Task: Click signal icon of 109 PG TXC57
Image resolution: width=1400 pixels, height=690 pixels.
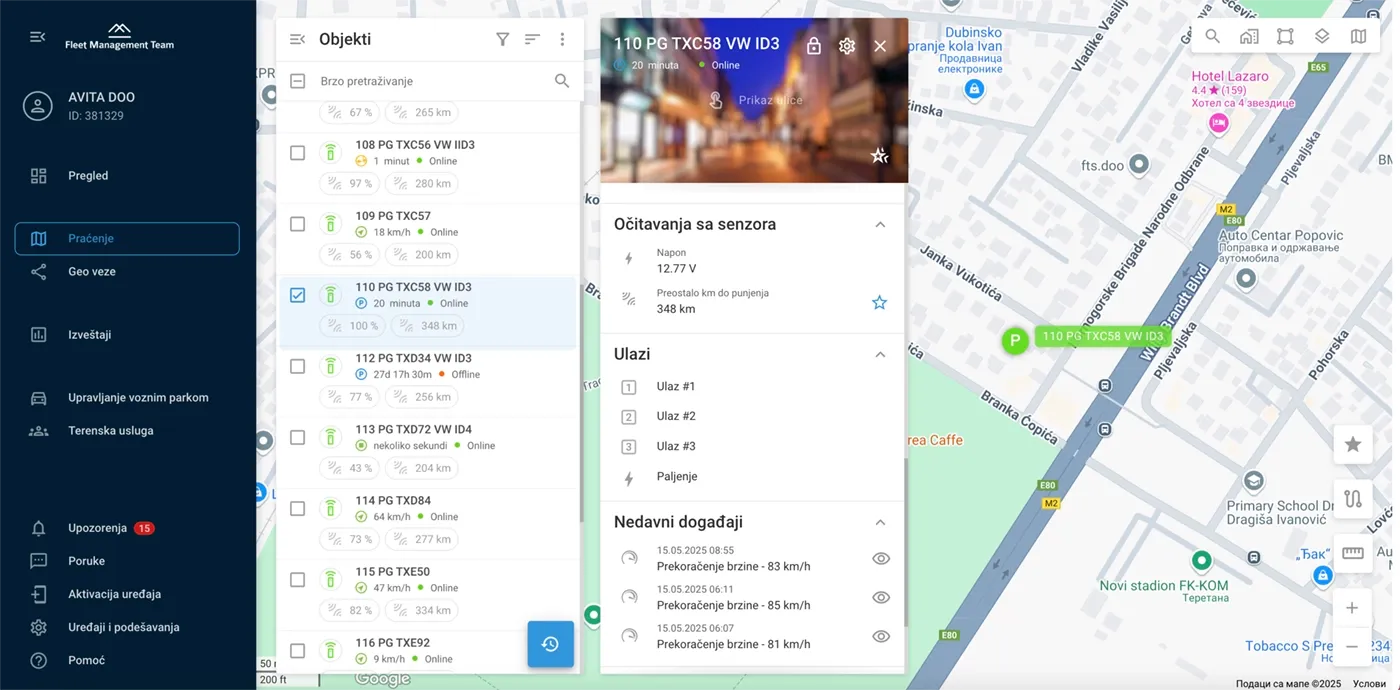Action: point(330,224)
